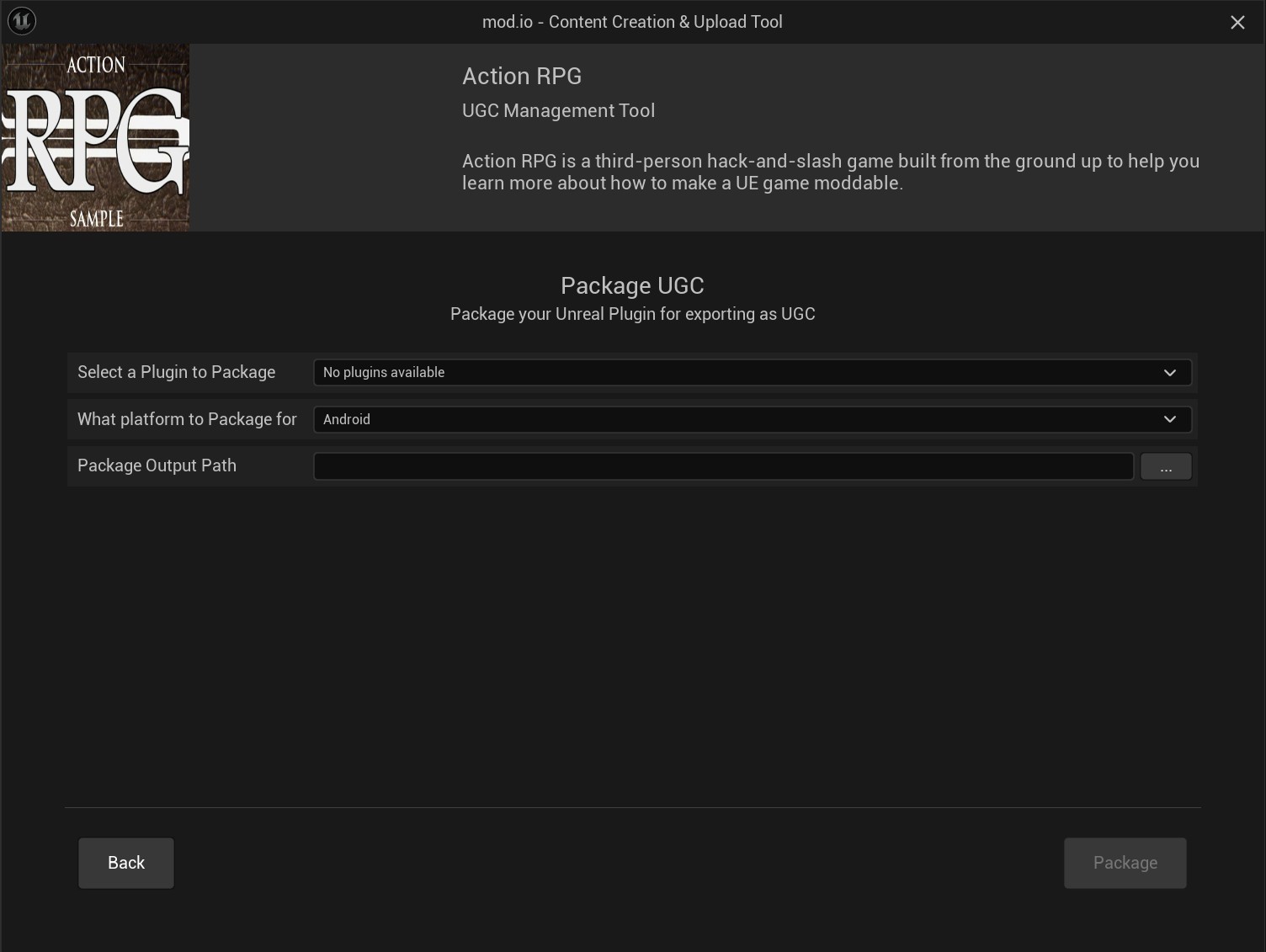Click the 'Package UGC' heading
This screenshot has width=1266, height=952.
(632, 285)
